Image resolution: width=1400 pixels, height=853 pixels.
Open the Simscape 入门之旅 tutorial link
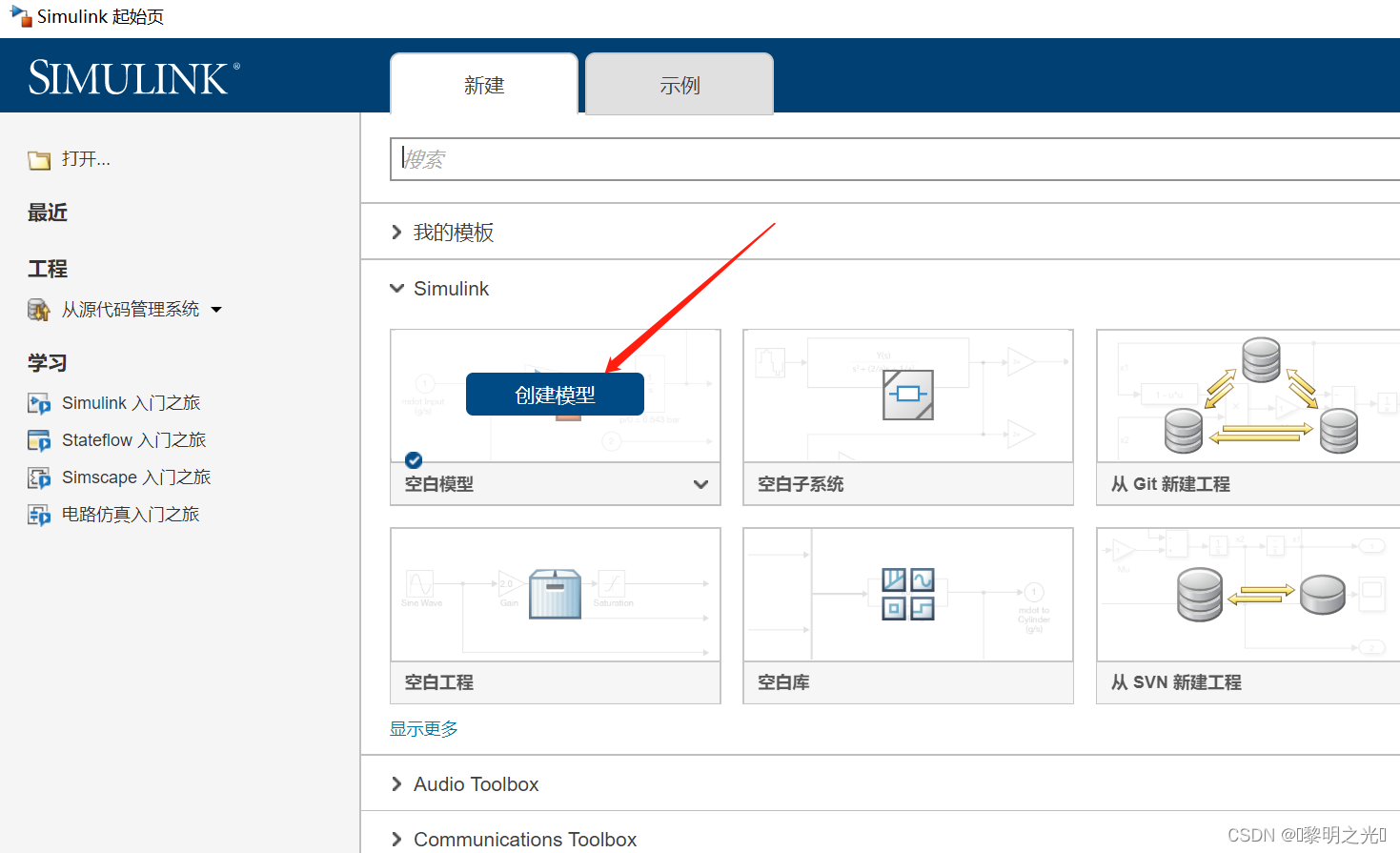pyautogui.click(x=136, y=477)
